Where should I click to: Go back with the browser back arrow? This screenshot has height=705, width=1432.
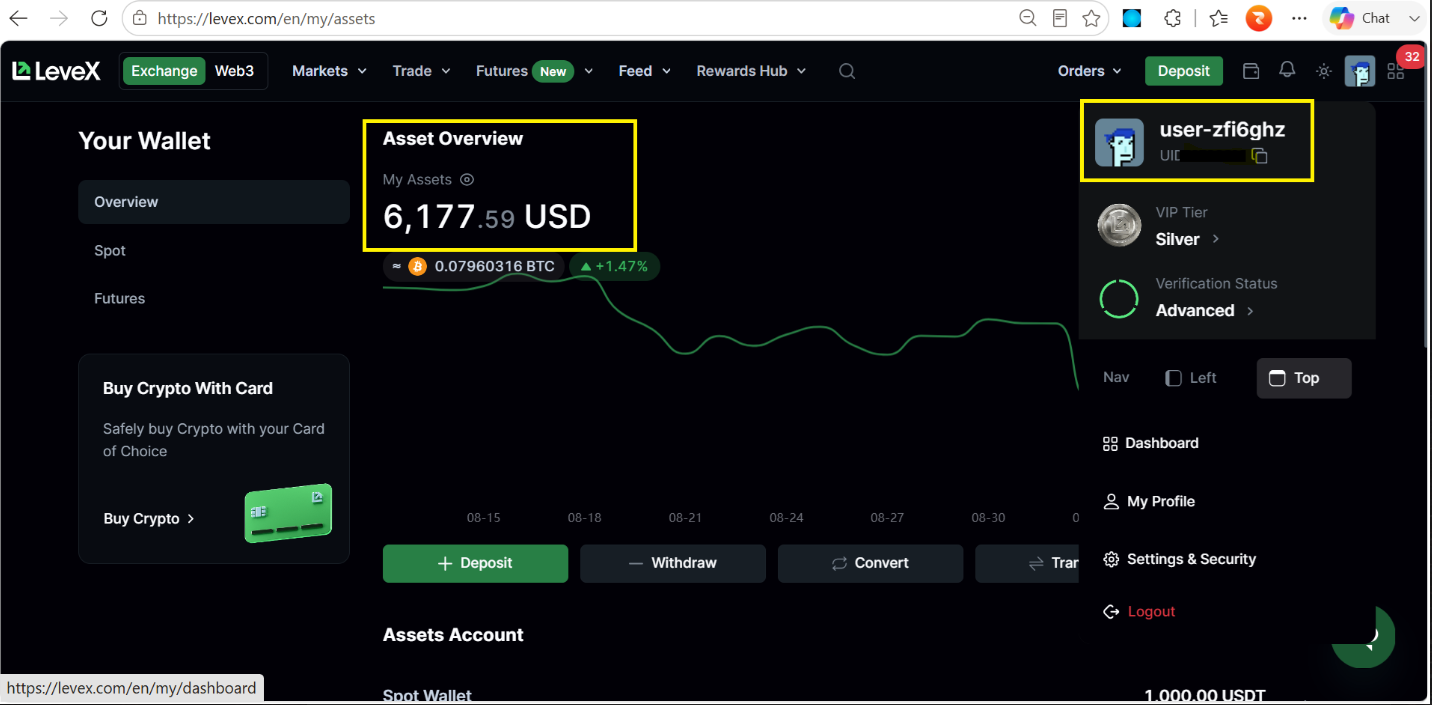click(x=18, y=18)
